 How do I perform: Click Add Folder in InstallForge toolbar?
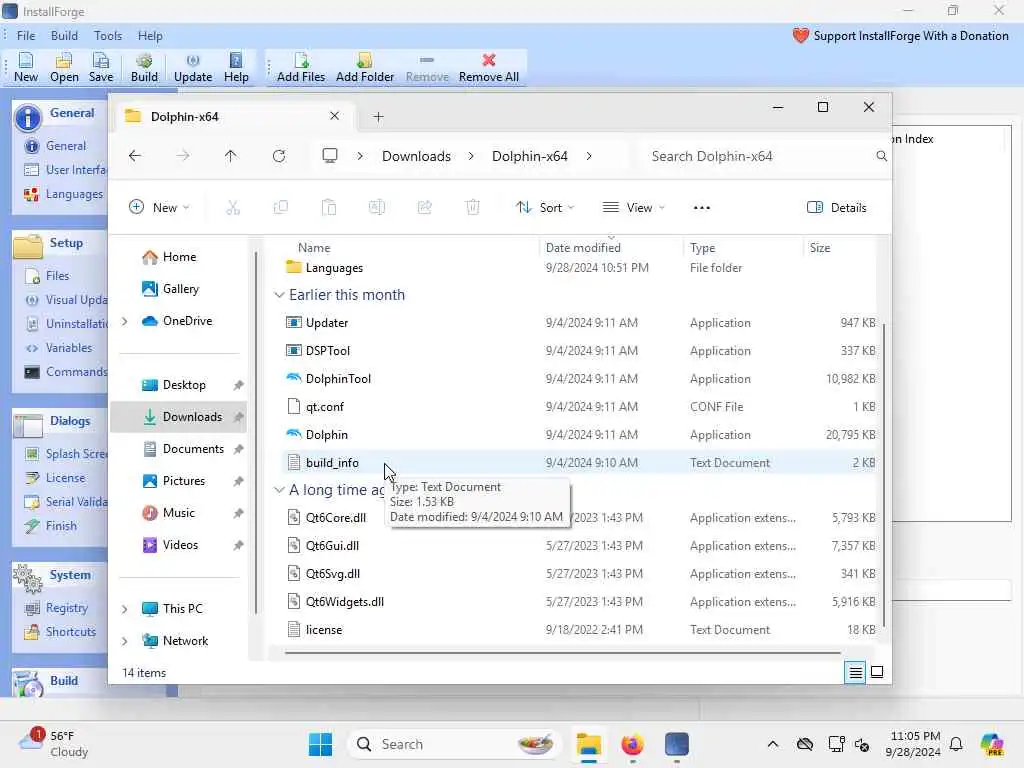(364, 68)
